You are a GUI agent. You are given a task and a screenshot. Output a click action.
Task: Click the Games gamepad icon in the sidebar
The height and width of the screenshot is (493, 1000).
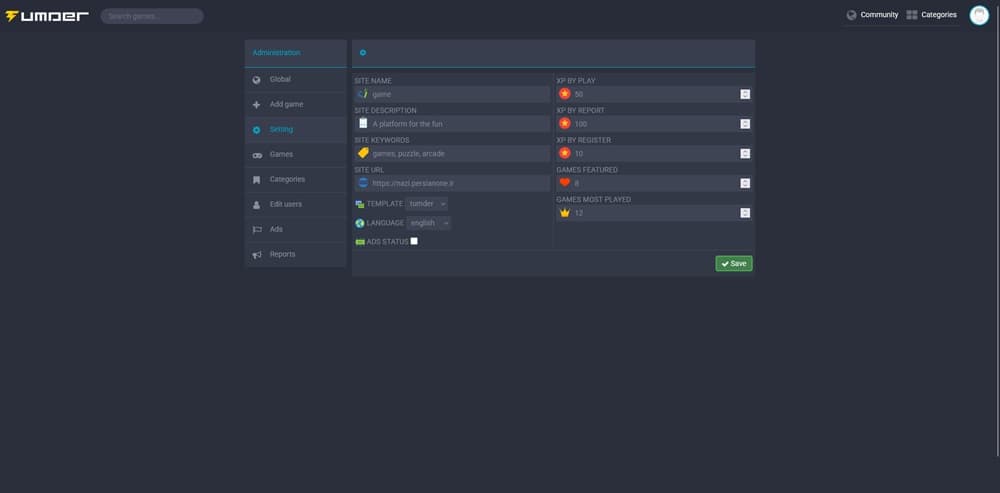257,155
